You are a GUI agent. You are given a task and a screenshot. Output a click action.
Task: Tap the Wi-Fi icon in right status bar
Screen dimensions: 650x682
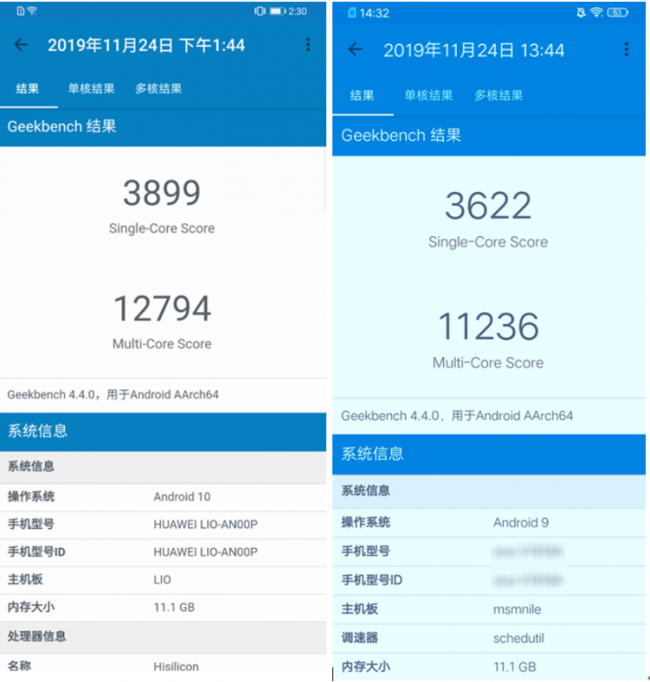(x=596, y=13)
